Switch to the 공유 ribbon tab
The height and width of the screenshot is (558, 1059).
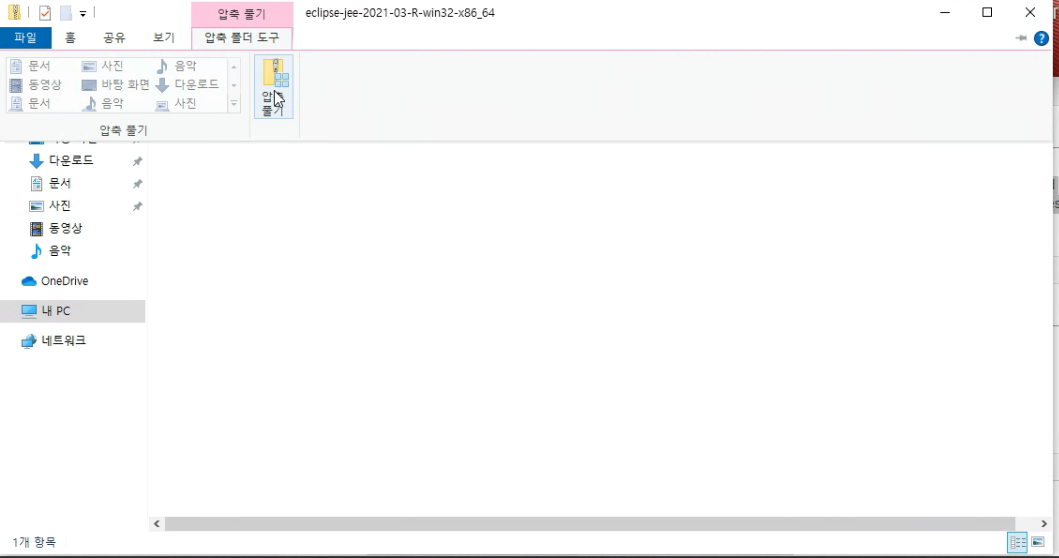(x=114, y=37)
